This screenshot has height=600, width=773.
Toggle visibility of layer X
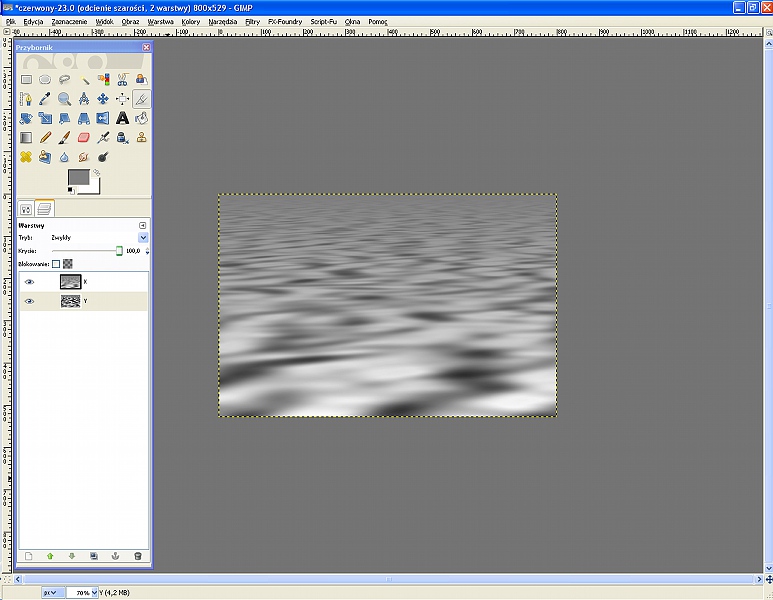point(29,282)
